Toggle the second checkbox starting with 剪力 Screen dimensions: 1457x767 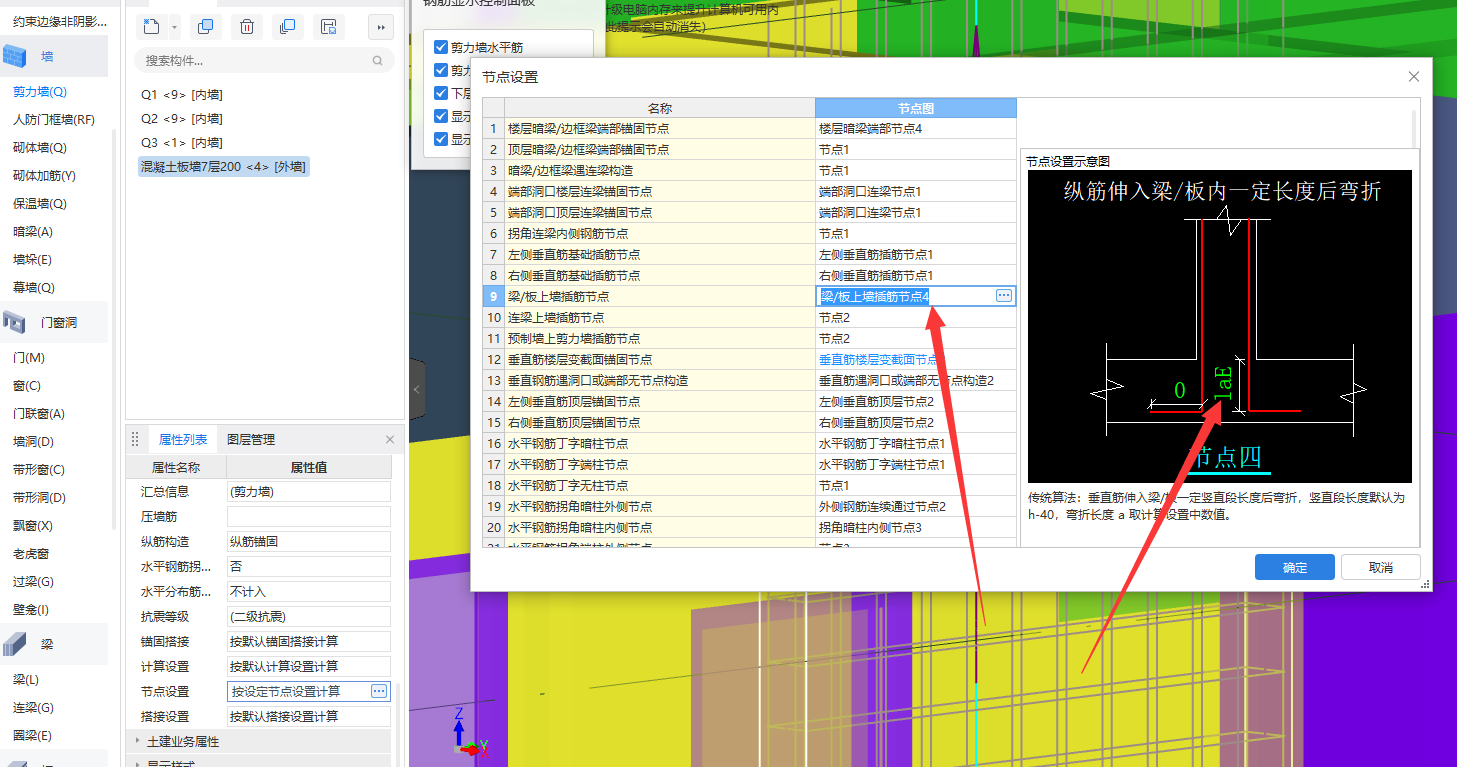[441, 70]
